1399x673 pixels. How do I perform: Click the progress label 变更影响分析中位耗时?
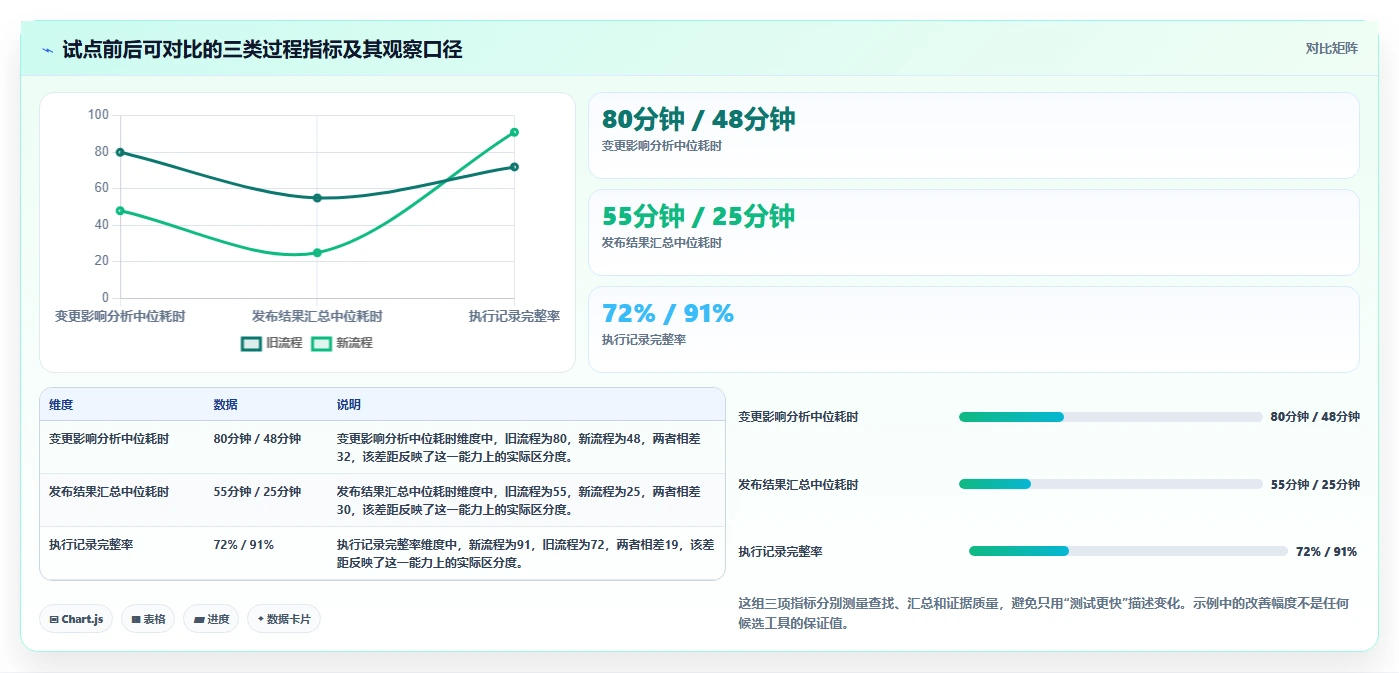tap(798, 417)
